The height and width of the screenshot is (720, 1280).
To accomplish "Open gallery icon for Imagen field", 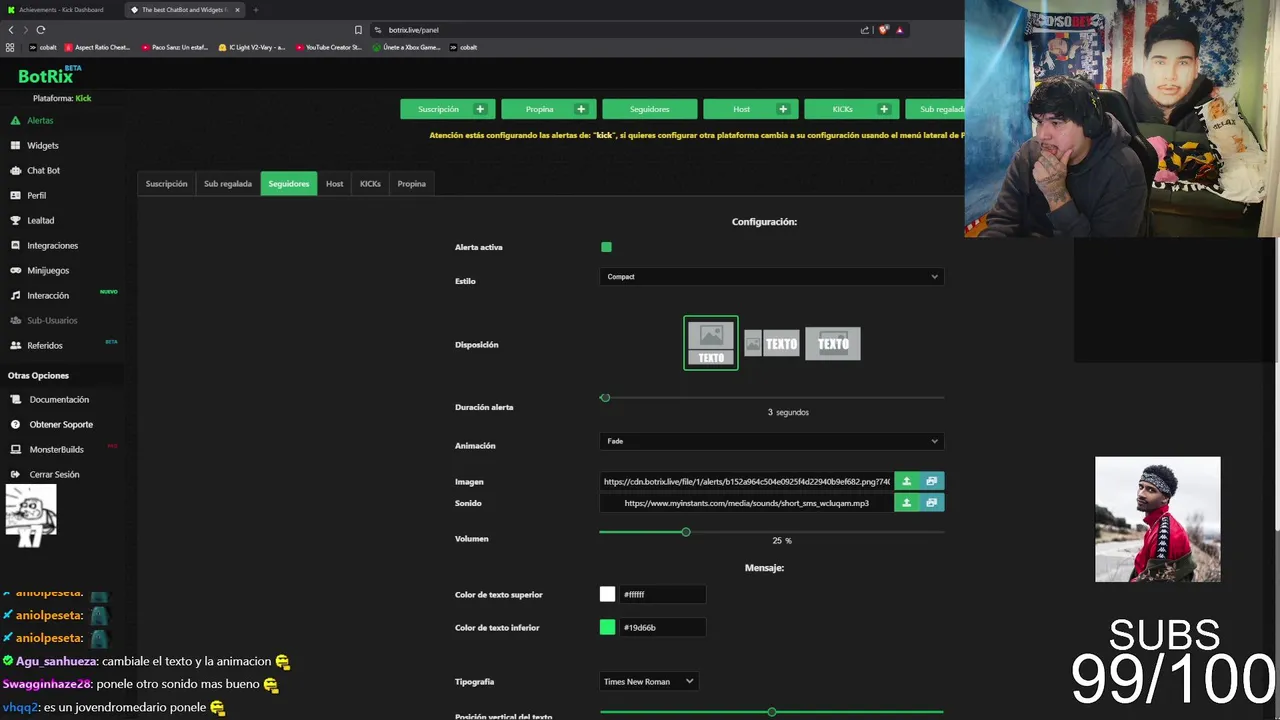I will pos(932,481).
